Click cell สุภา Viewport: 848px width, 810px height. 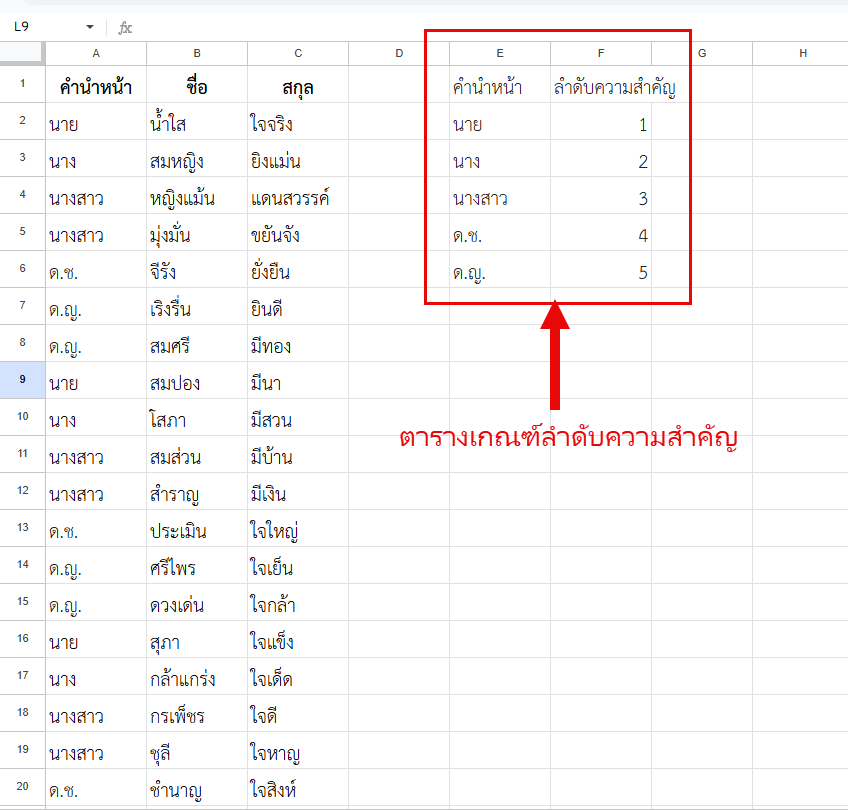197,639
